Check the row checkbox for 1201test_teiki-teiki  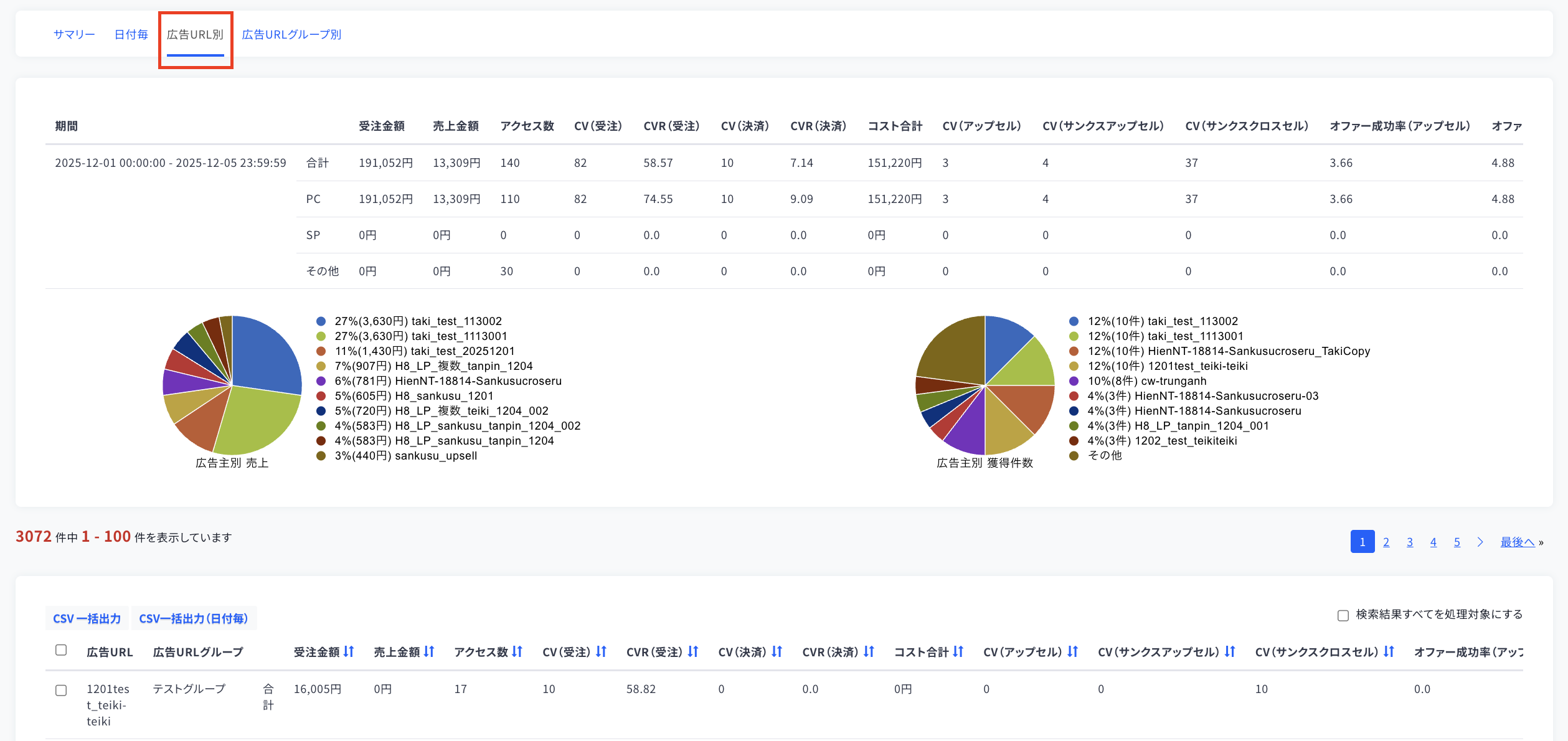coord(61,690)
